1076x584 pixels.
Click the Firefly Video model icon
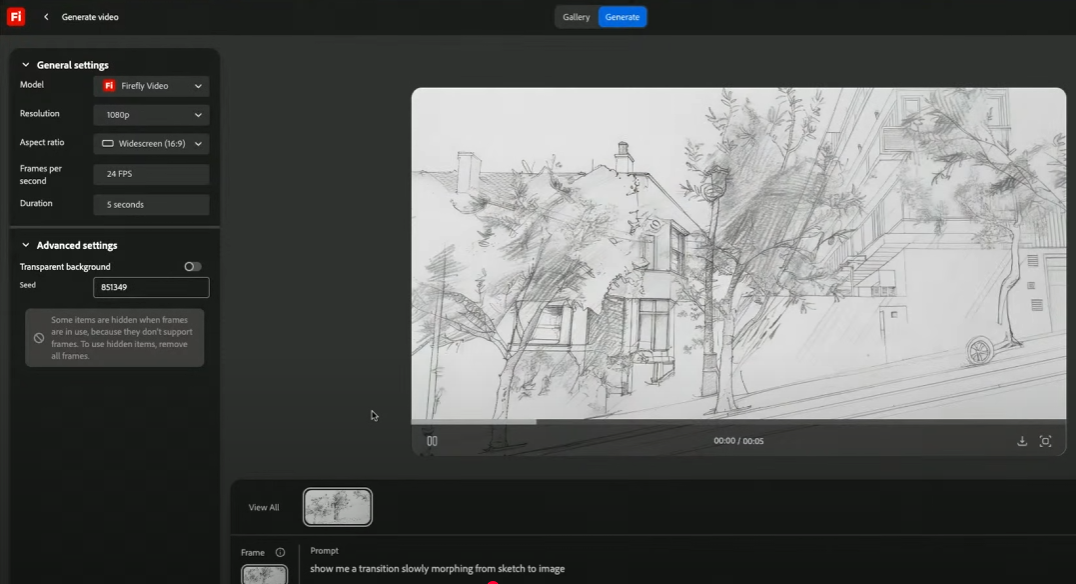109,86
